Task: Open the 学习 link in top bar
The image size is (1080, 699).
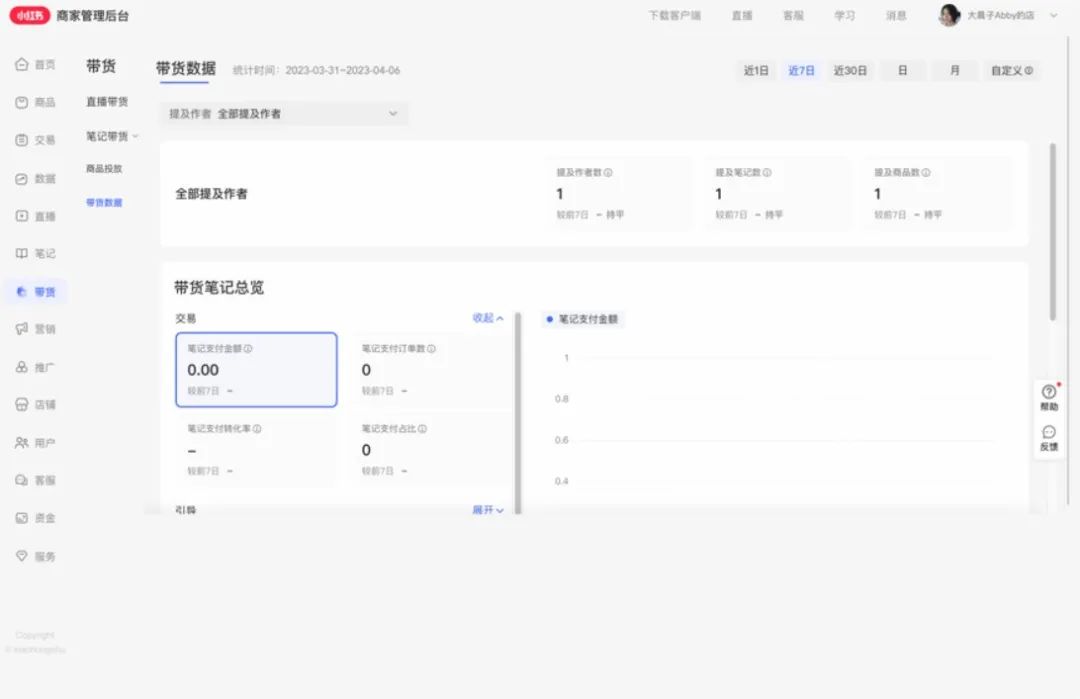Action: (x=844, y=16)
